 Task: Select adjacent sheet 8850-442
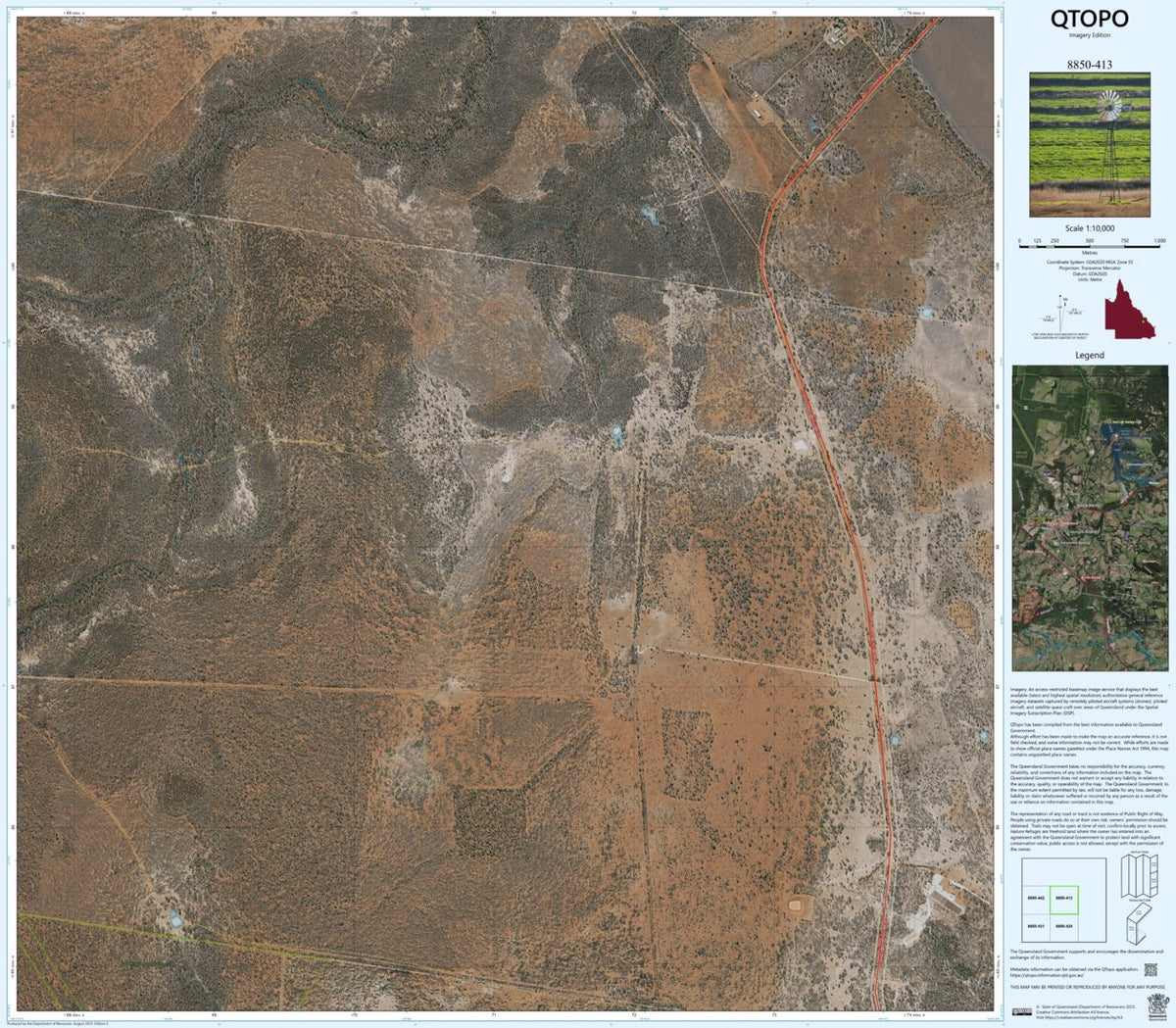1036,898
